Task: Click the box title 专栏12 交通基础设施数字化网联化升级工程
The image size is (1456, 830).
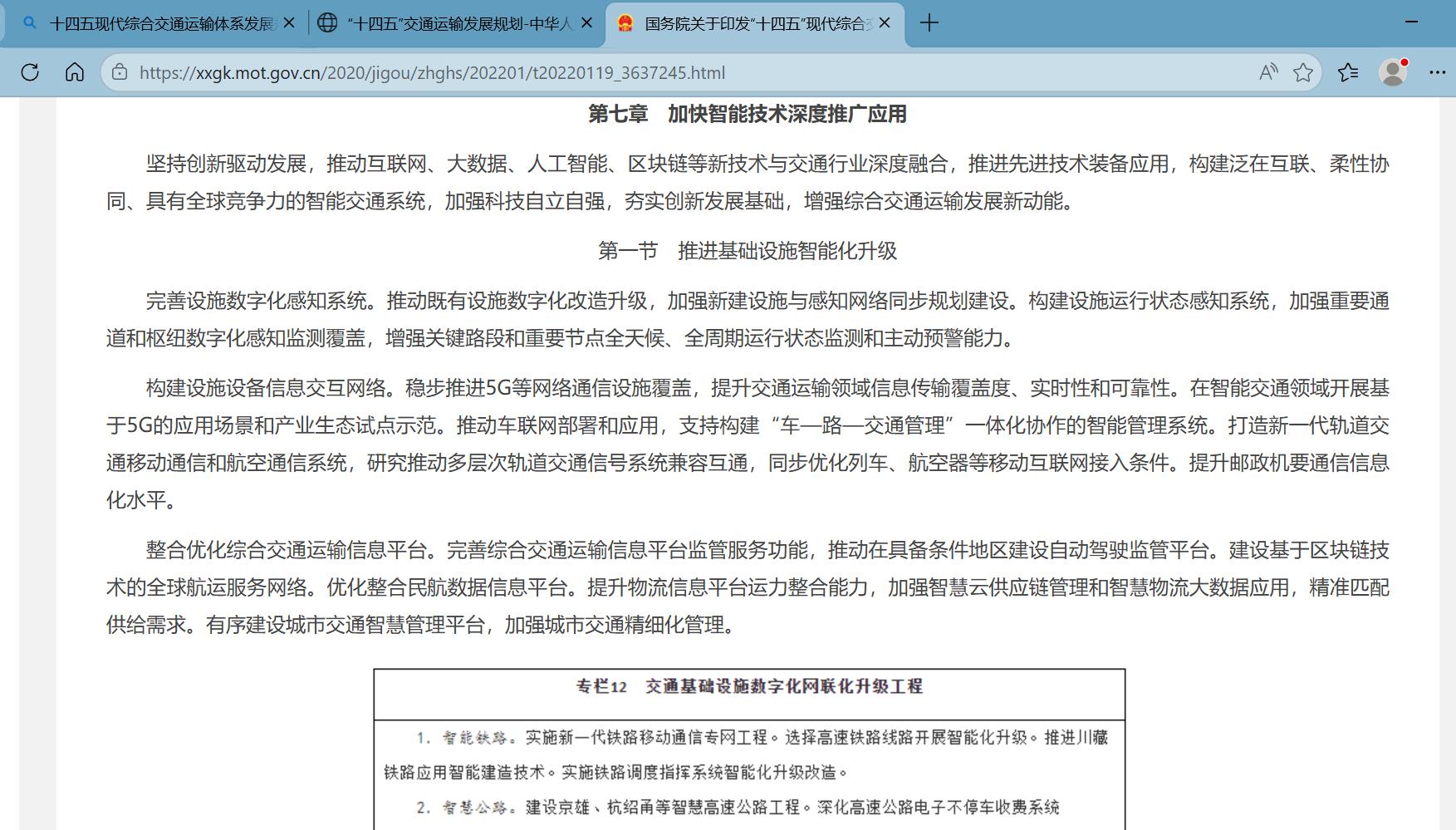Action: pyautogui.click(x=749, y=686)
